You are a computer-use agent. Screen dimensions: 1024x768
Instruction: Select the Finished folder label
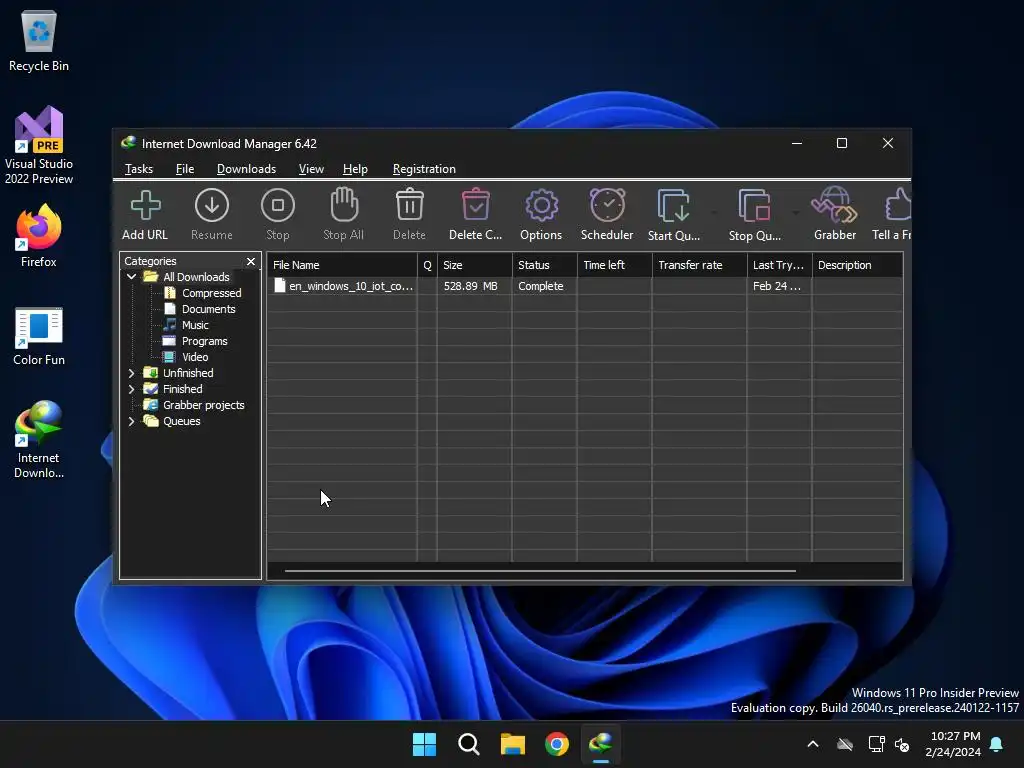tap(182, 389)
